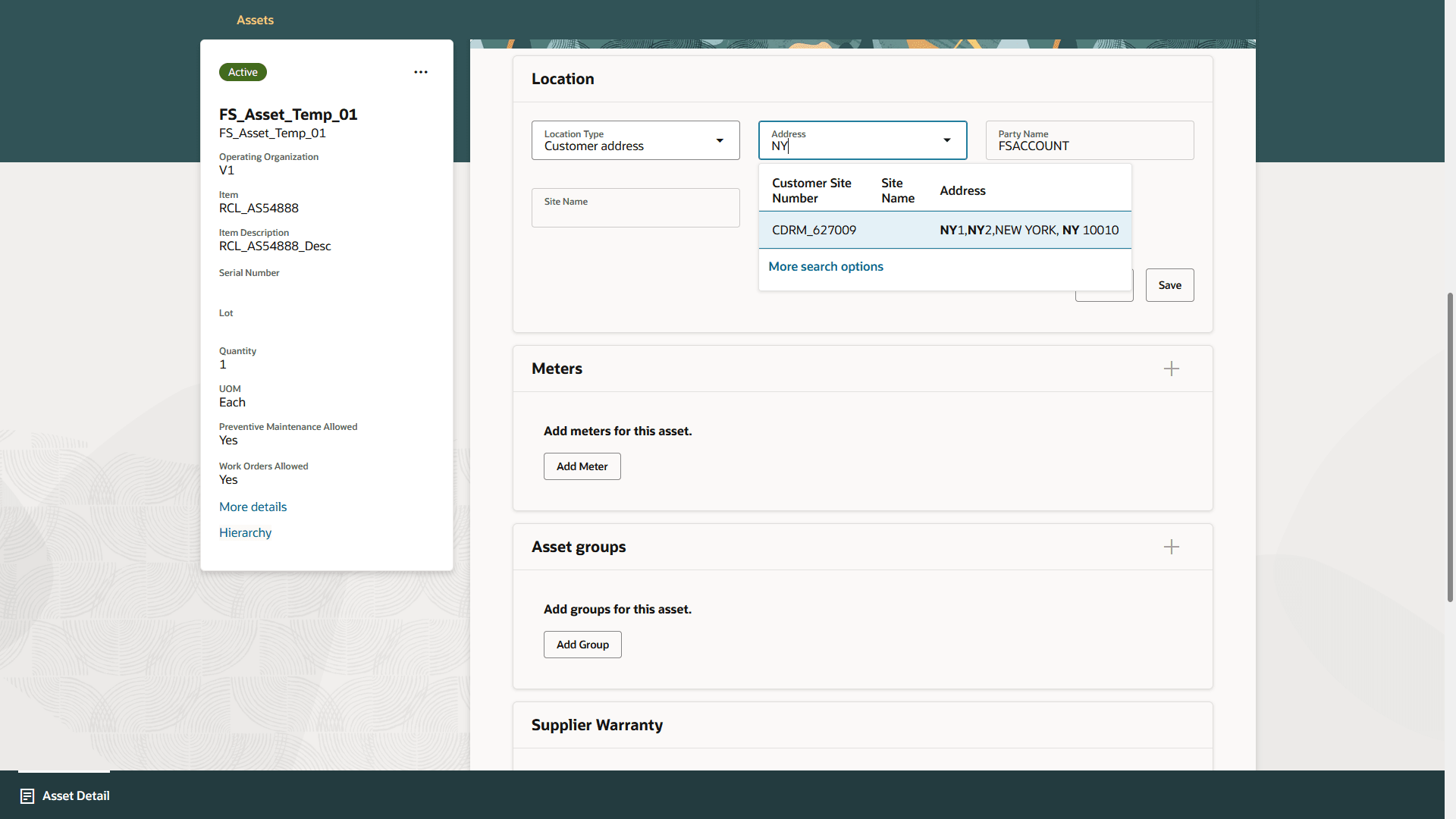
Task: Open the three-dot actions menu on asset card
Action: 421,72
